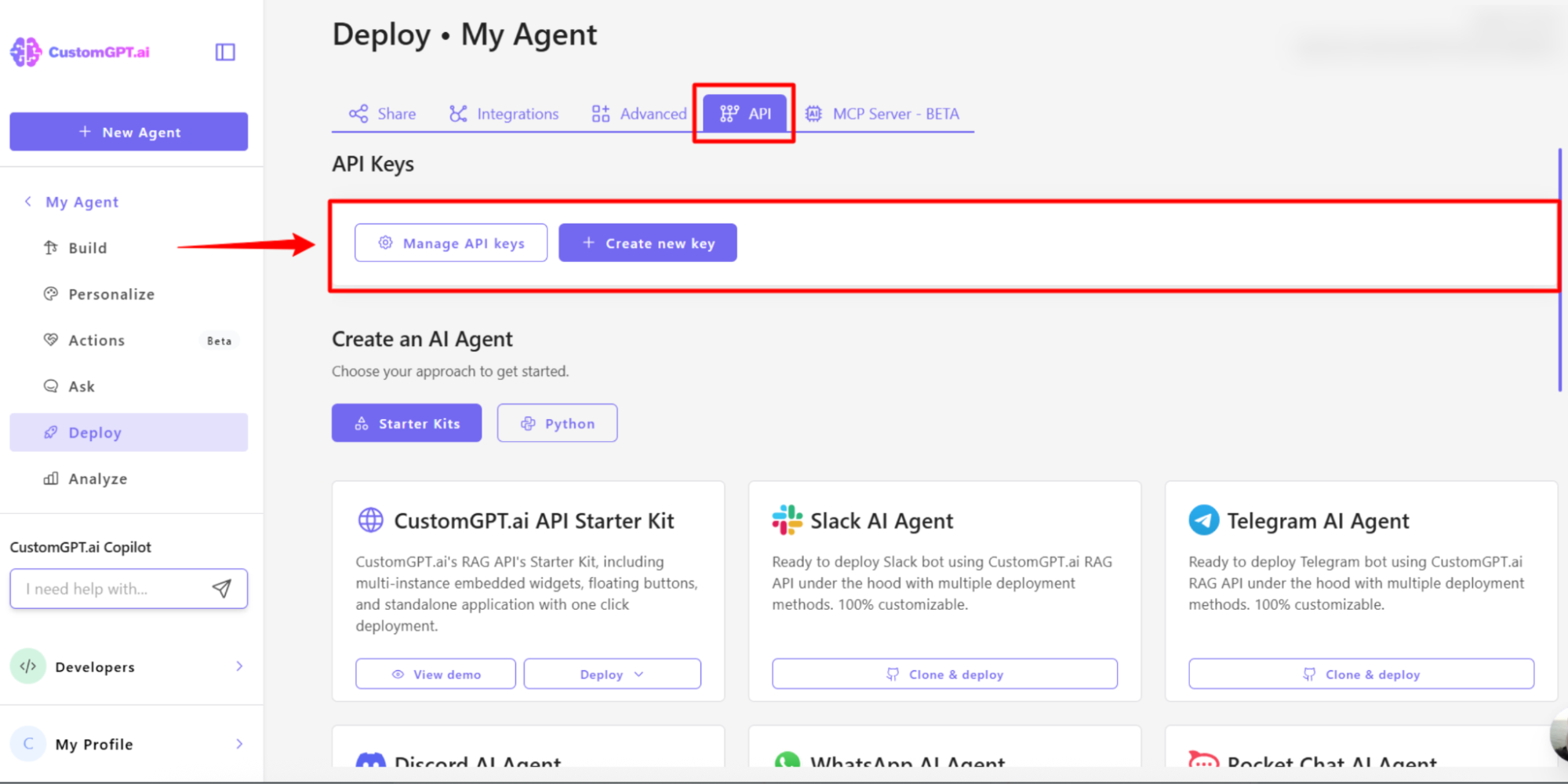Click Create new key button
The width and height of the screenshot is (1568, 784).
(x=648, y=243)
